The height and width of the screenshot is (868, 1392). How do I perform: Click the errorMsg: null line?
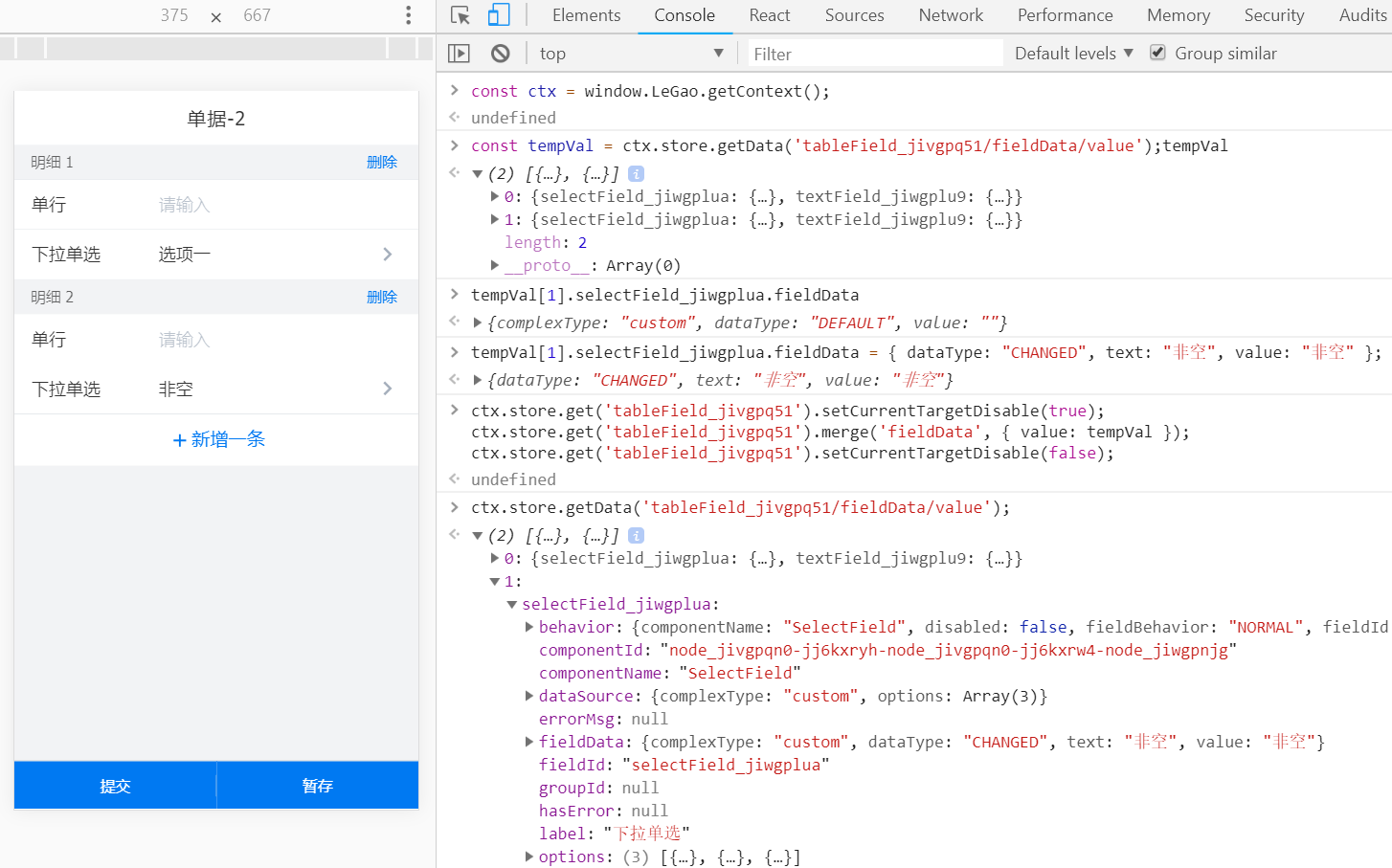pos(603,719)
